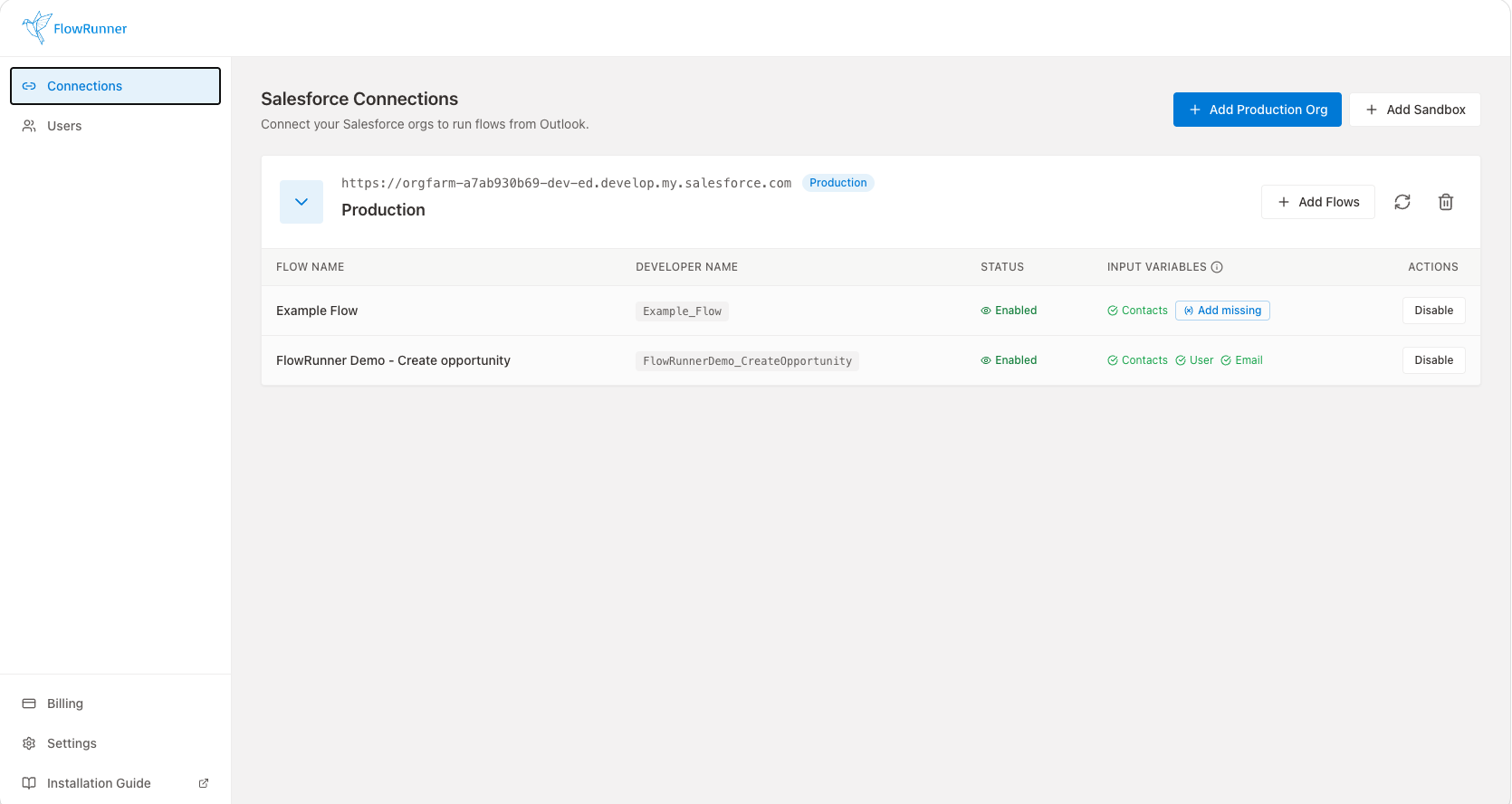Click the Add Production Org button
Screen dimensions: 1512x804
click(1257, 110)
